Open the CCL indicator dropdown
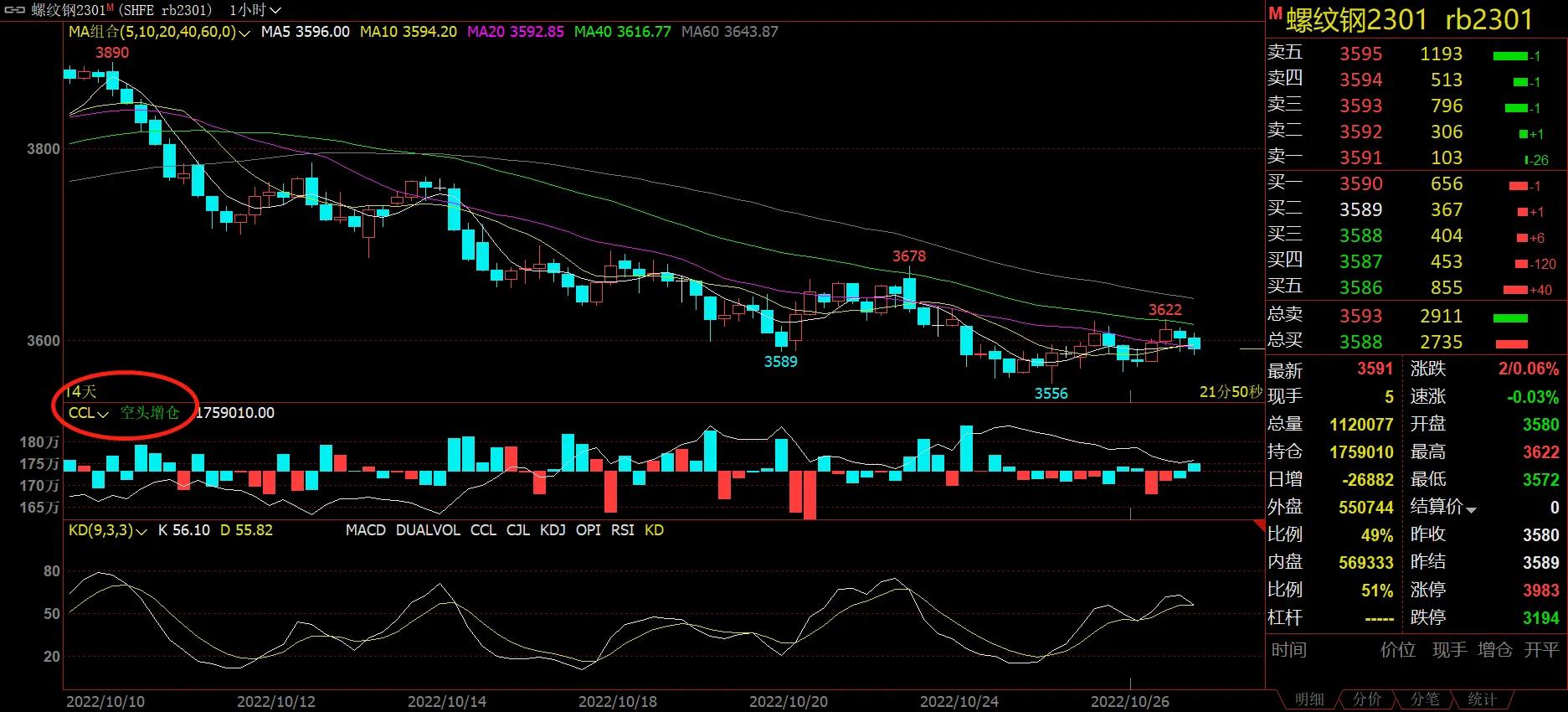The height and width of the screenshot is (712, 1568). (x=89, y=413)
